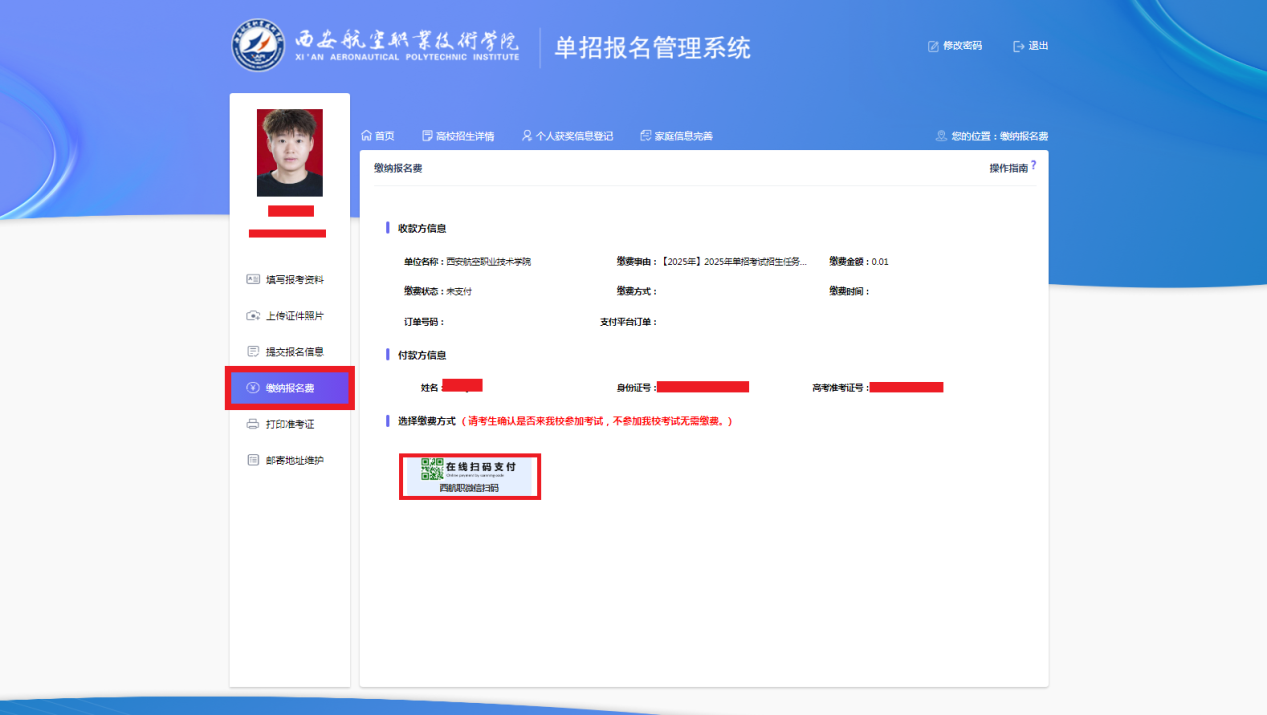Open 填写报考资料 in the sidebar
Image resolution: width=1267 pixels, height=715 pixels.
(294, 280)
